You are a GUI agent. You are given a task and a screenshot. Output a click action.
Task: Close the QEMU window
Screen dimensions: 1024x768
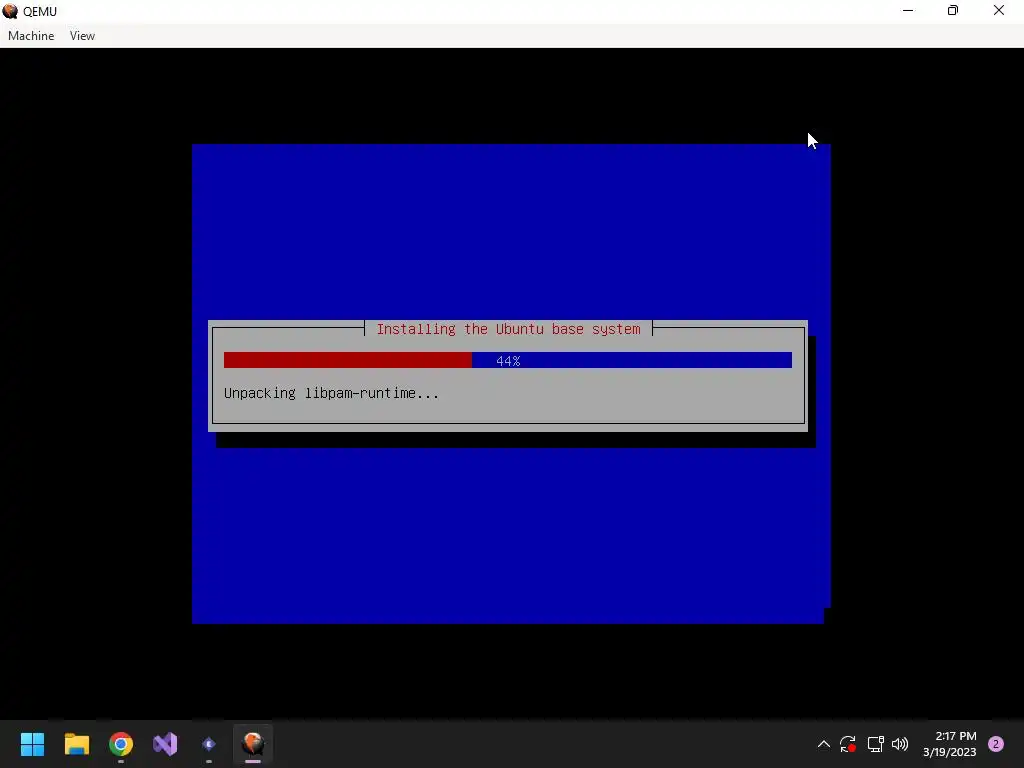click(999, 10)
